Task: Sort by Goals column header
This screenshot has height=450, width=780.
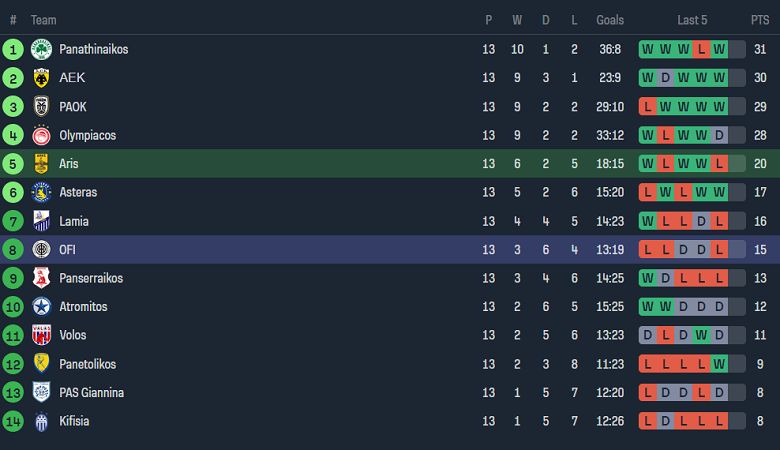Action: point(610,20)
